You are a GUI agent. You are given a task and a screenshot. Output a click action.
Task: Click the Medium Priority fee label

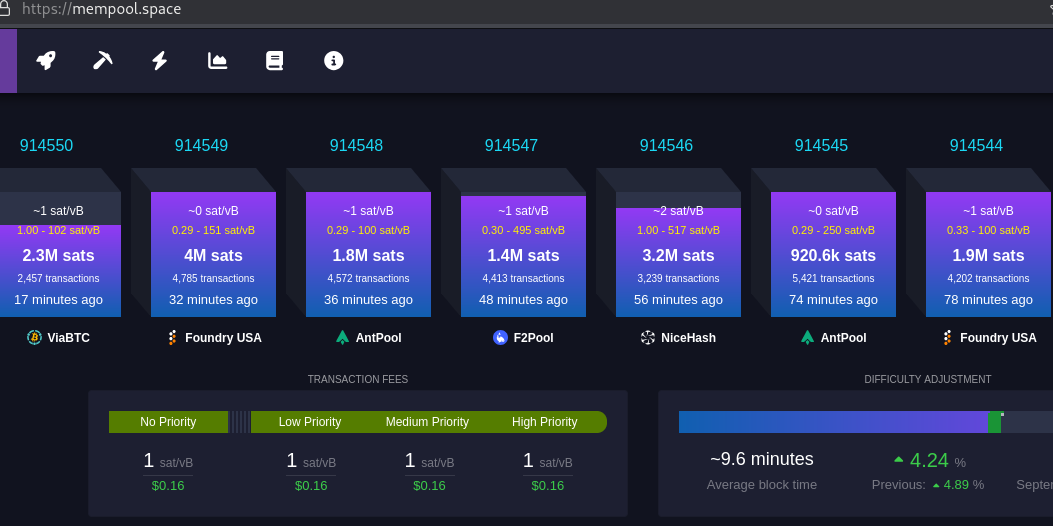point(427,422)
